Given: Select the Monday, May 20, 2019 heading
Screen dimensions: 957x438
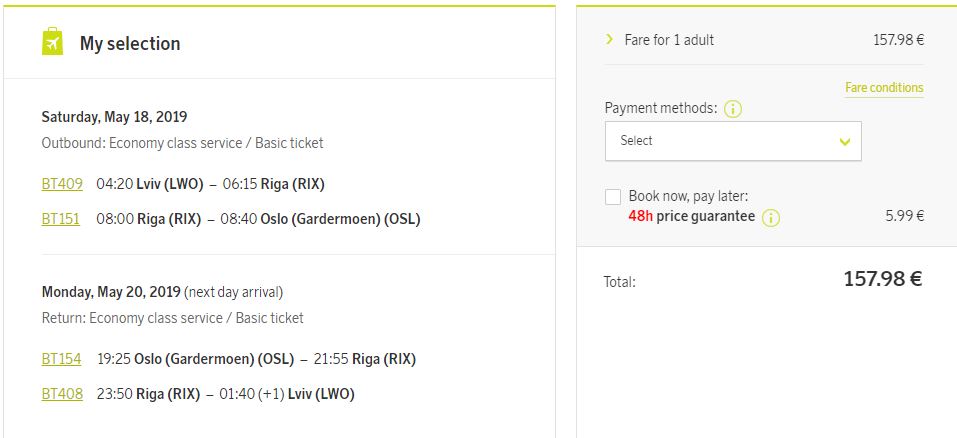Looking at the screenshot, I should 111,292.
